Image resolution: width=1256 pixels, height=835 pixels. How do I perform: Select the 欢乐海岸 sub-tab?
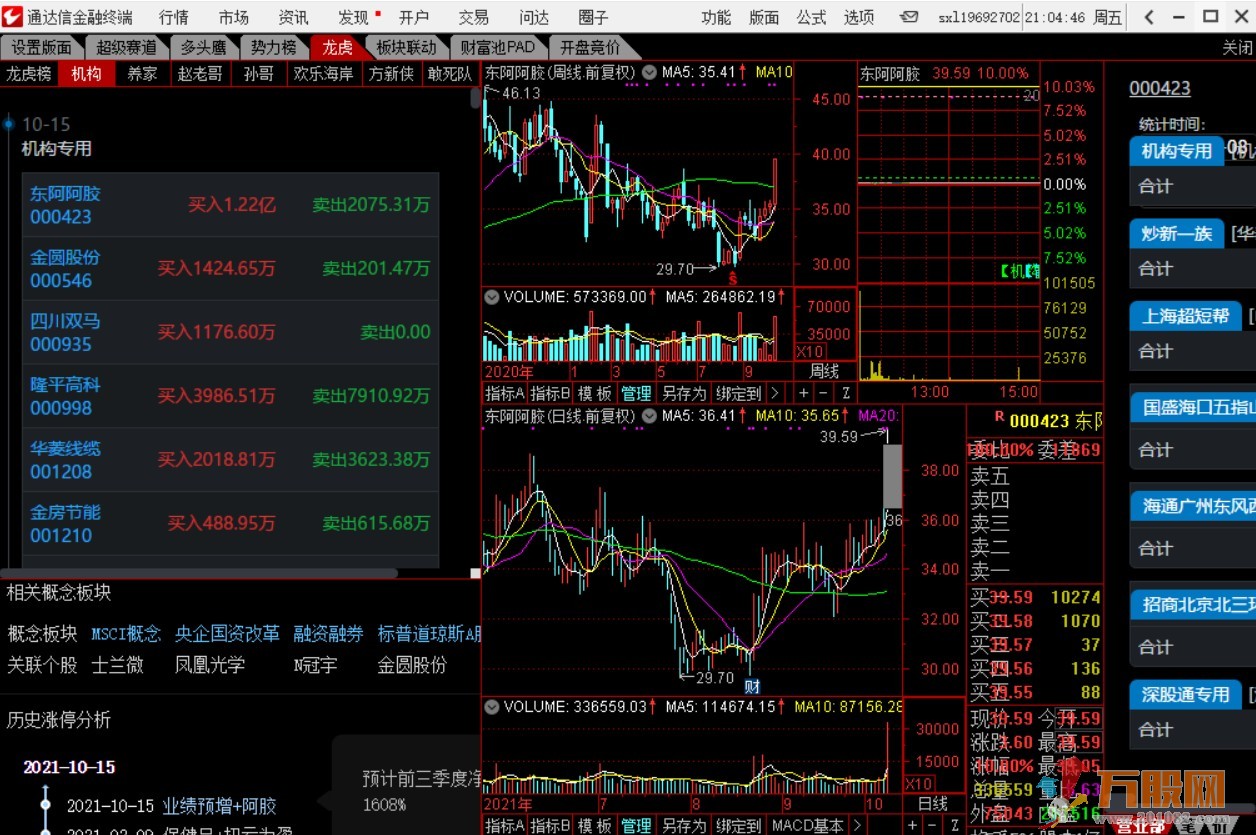tap(323, 73)
